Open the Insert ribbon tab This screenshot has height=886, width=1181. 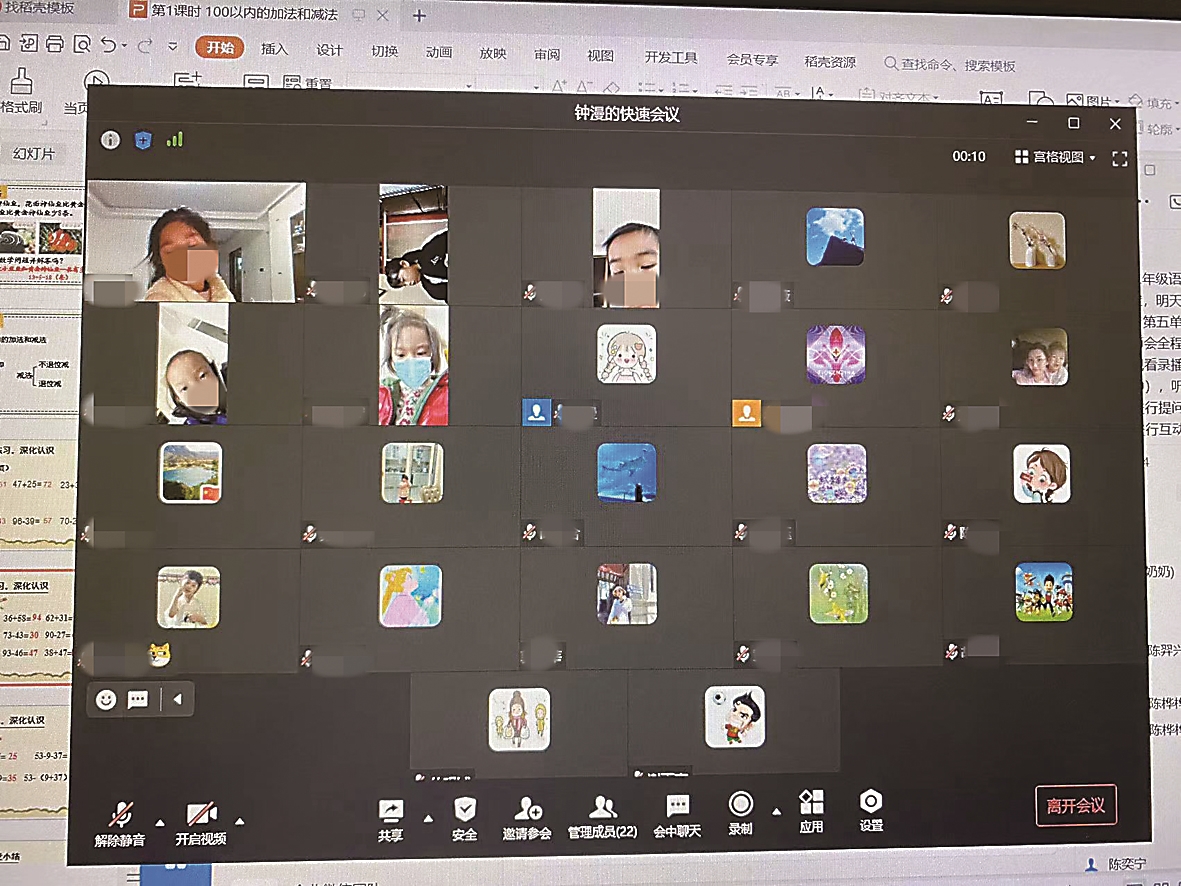tap(274, 50)
